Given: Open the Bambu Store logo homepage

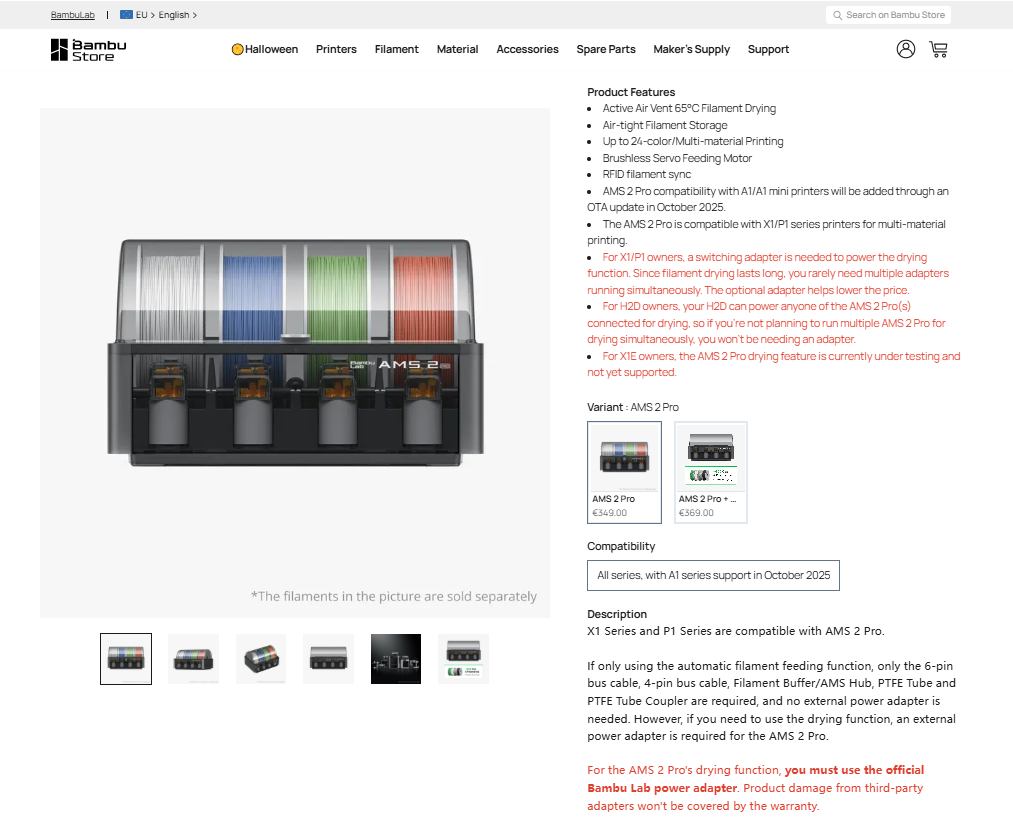Looking at the screenshot, I should coord(89,50).
